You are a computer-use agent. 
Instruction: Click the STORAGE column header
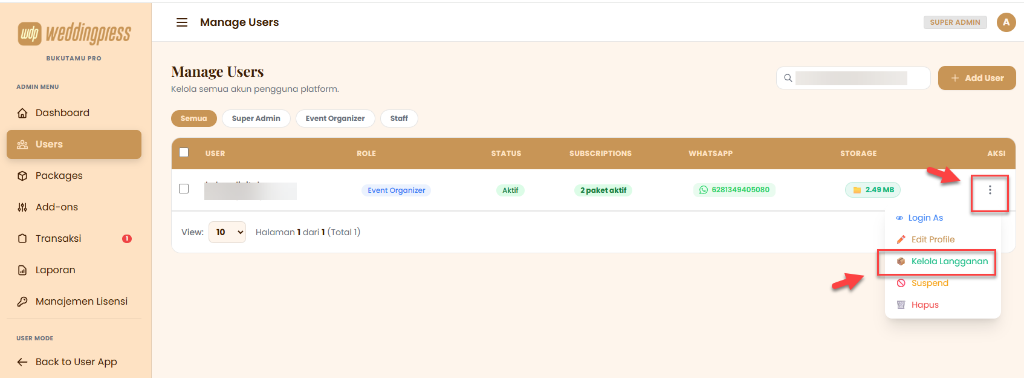tap(858, 153)
